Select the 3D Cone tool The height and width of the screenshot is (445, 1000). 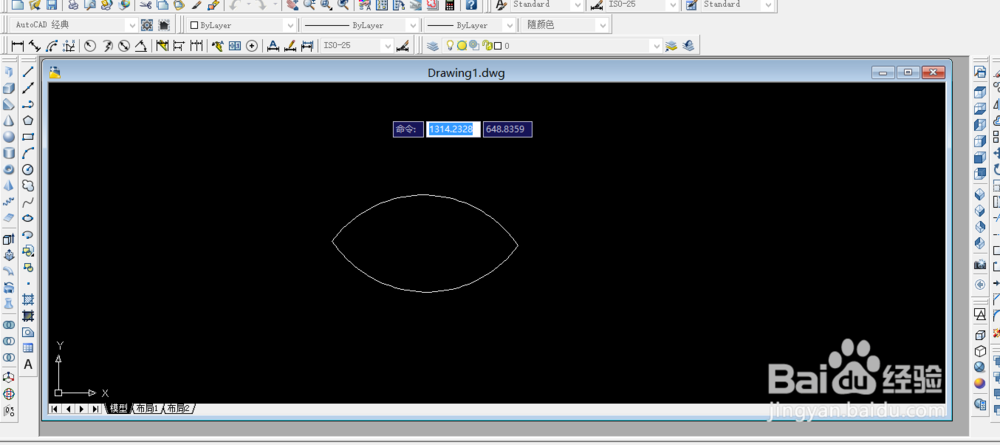point(9,120)
